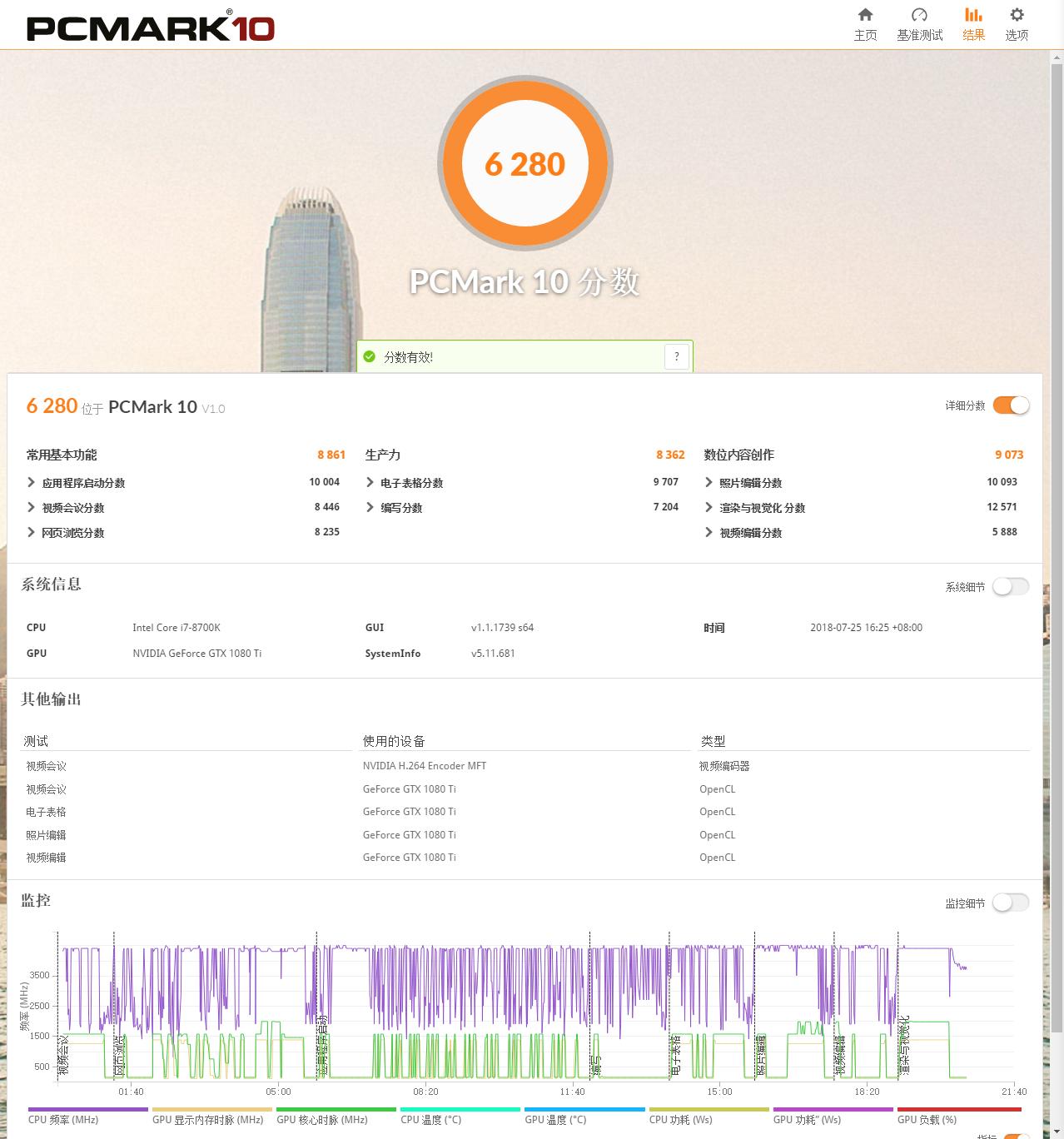Expand the 应用程序启动分数 entry
The width and height of the screenshot is (1064, 1139).
point(83,481)
